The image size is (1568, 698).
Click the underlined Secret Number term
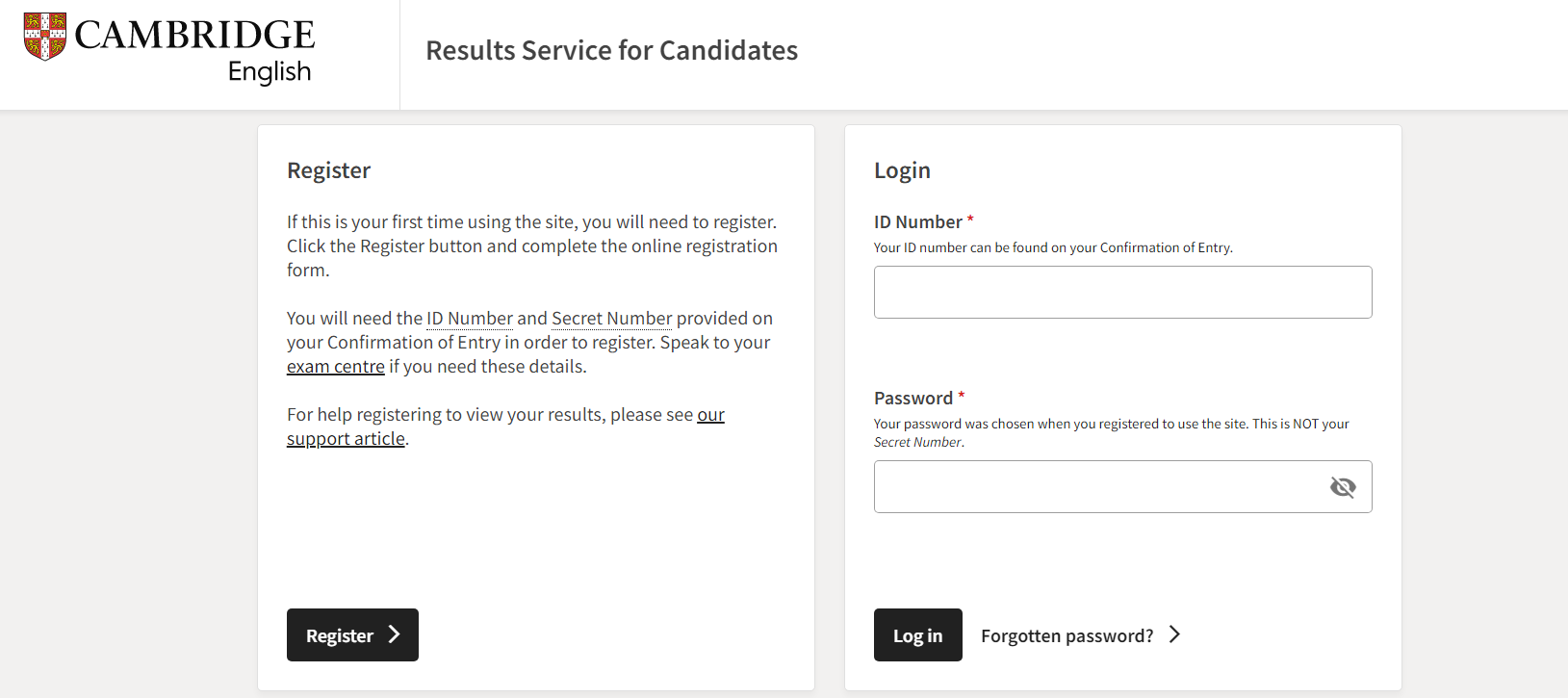(611, 319)
